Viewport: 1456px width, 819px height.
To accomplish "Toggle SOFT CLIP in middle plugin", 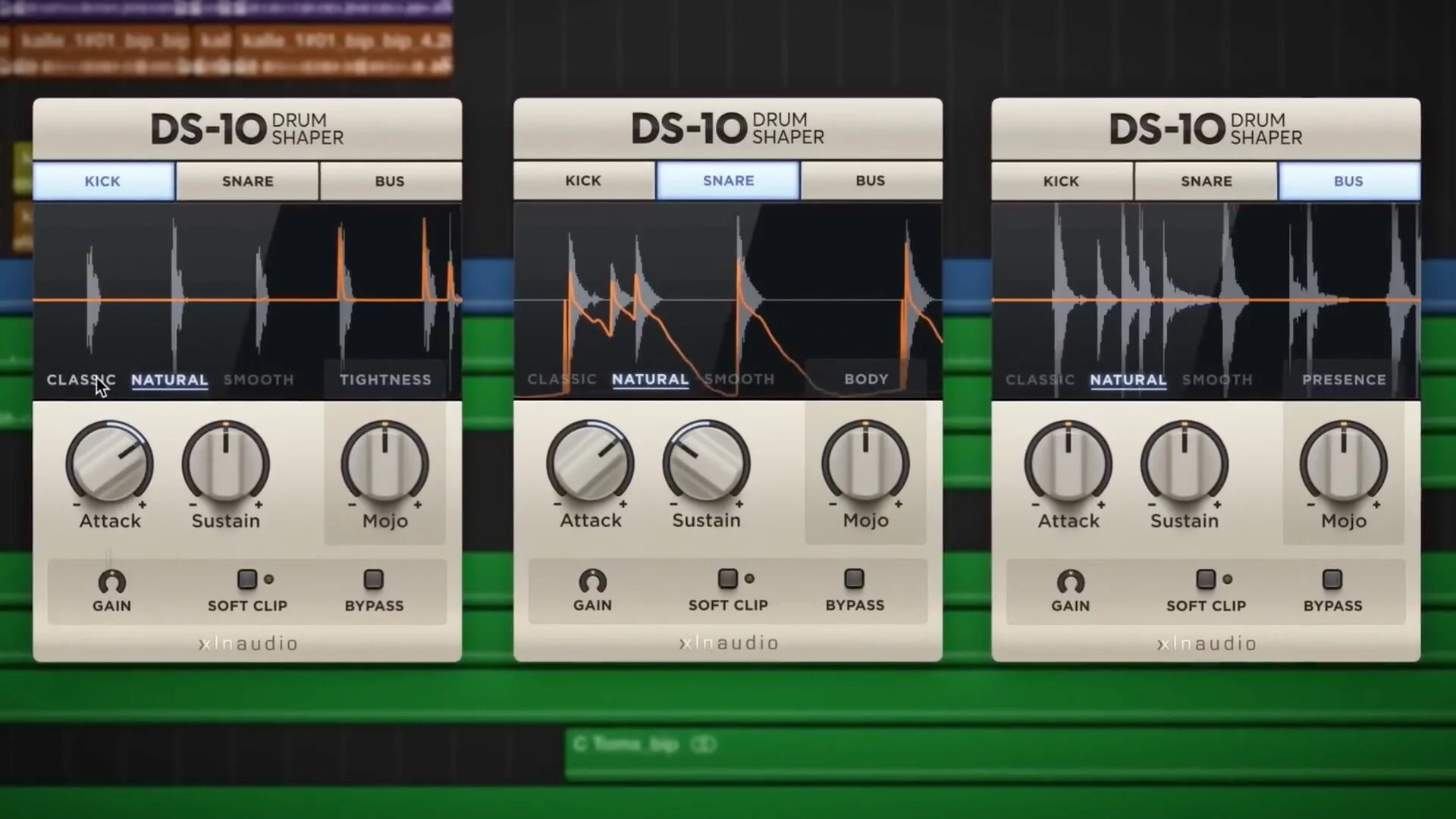I will 728,579.
